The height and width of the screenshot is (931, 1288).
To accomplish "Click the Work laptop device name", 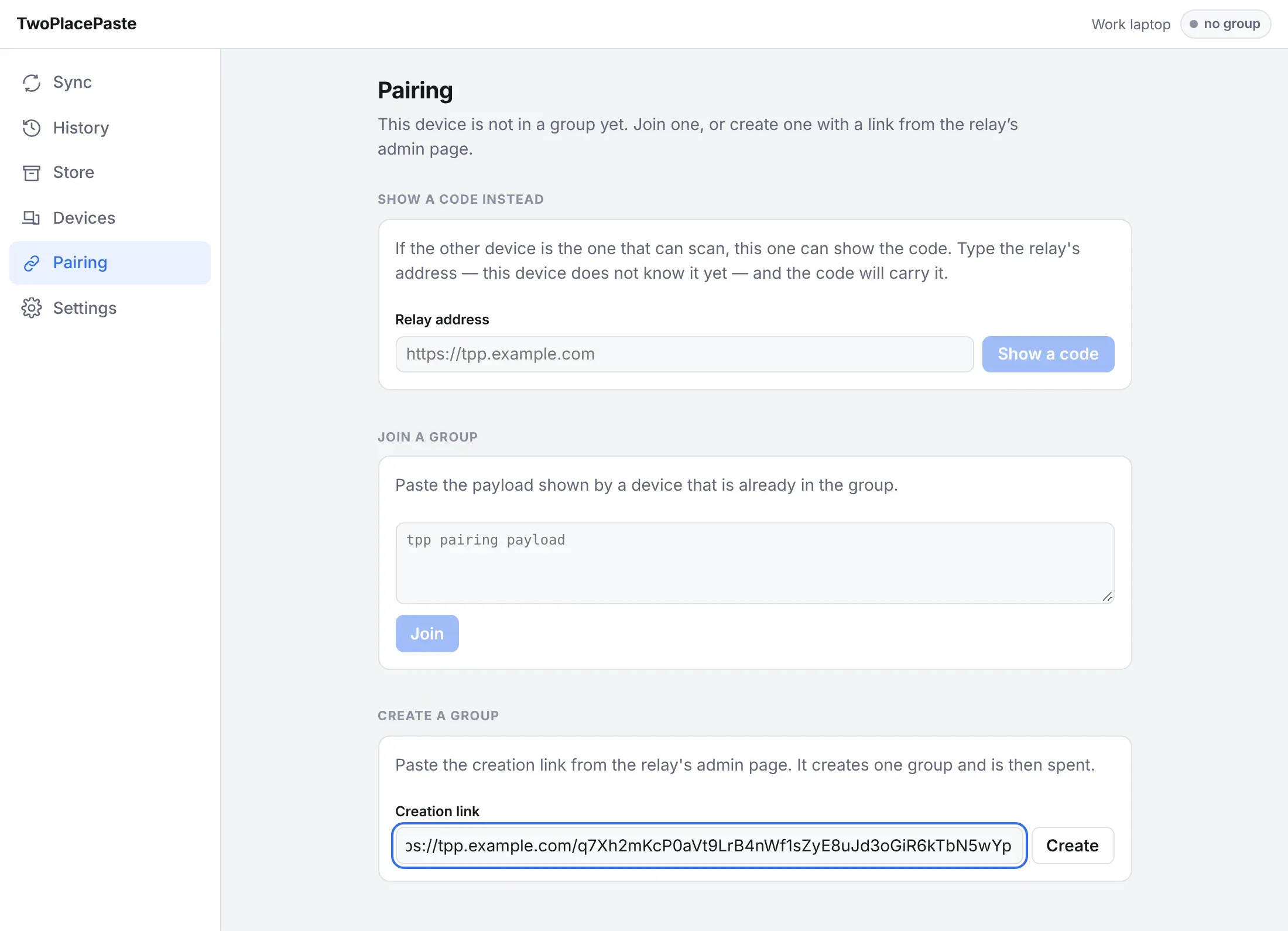I will [1131, 24].
